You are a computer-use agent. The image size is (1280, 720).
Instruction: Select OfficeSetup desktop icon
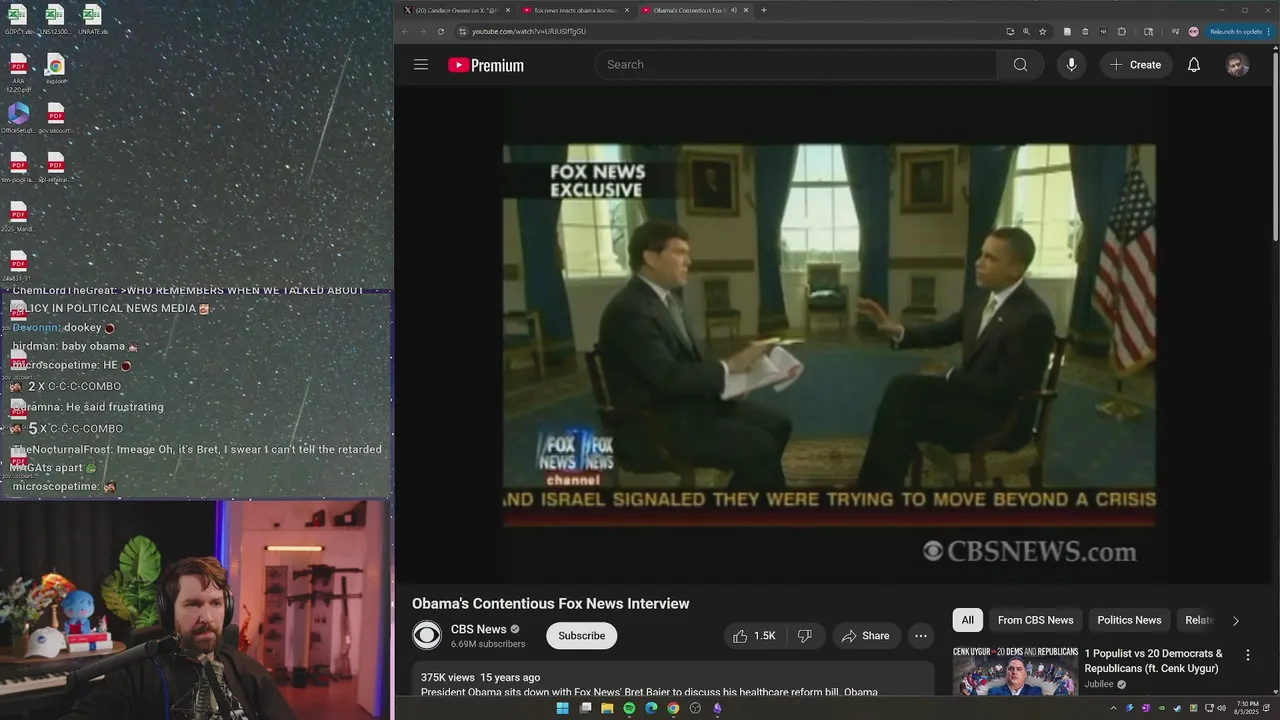pos(18,118)
